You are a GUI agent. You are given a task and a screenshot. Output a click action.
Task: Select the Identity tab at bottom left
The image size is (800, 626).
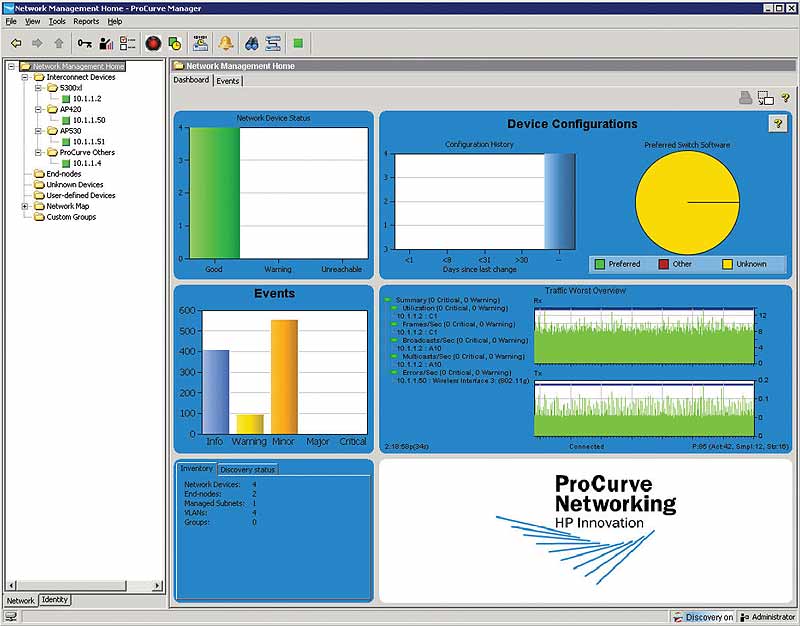tap(54, 600)
